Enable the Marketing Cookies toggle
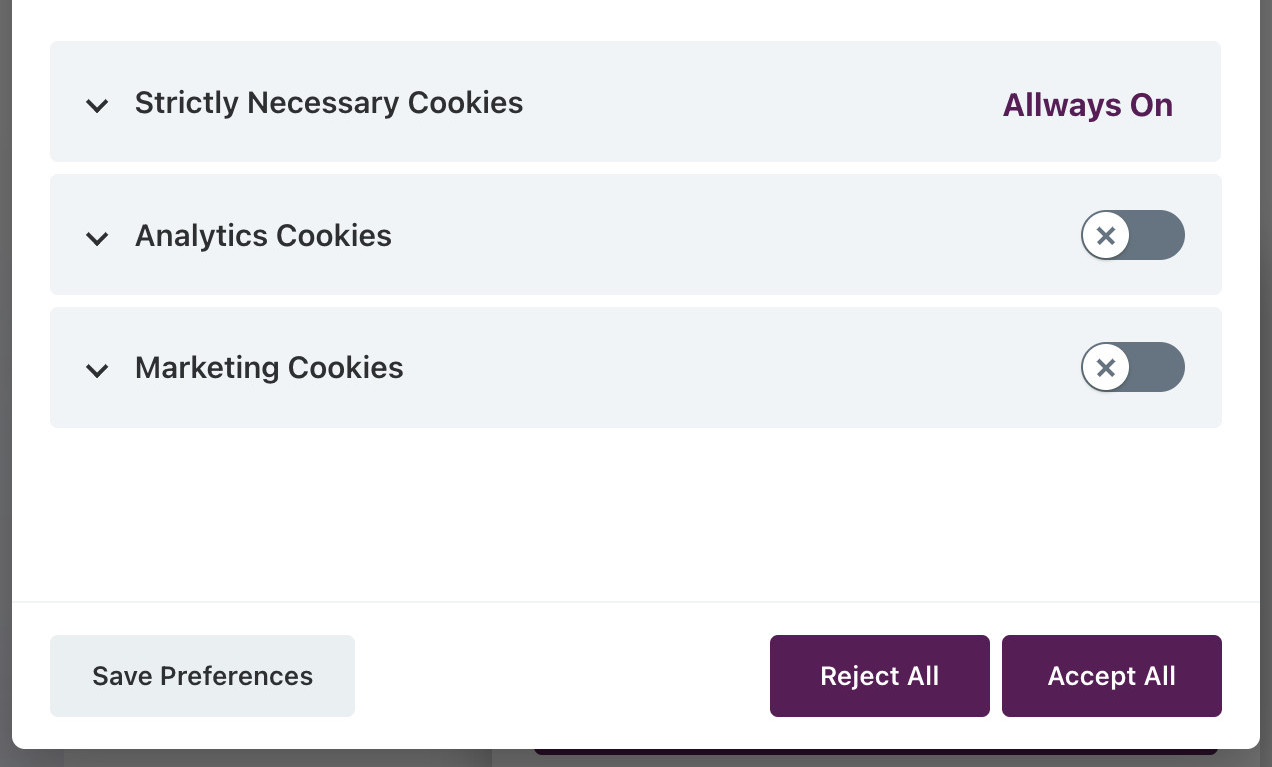This screenshot has height=767, width=1272. point(1132,367)
